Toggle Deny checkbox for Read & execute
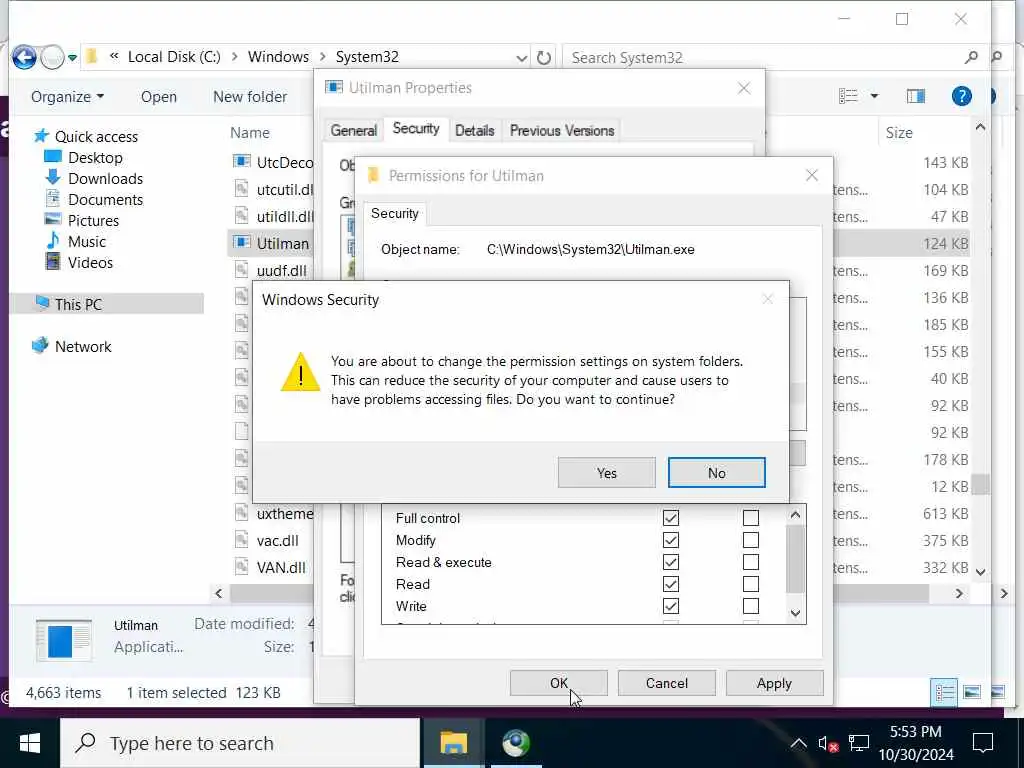1024x768 pixels. (x=751, y=562)
